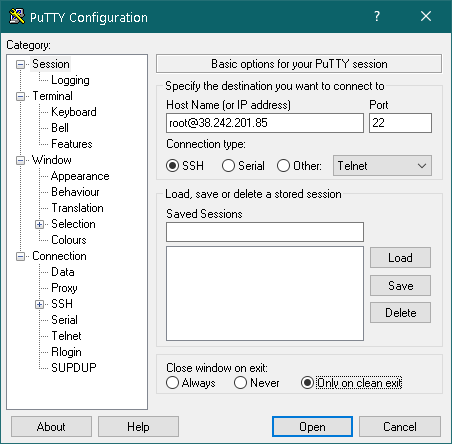This screenshot has width=452, height=444.
Task: Open the Serial category in tree
Action: (x=64, y=320)
